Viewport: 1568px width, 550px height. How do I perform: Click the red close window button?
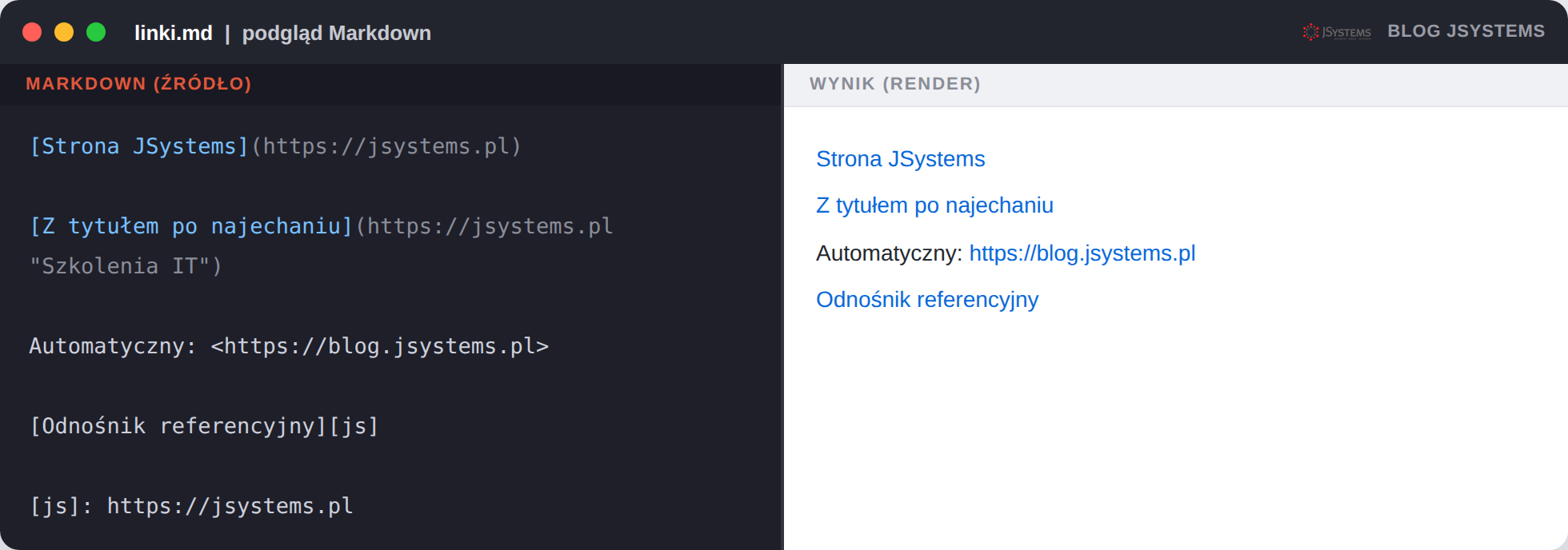click(x=32, y=32)
